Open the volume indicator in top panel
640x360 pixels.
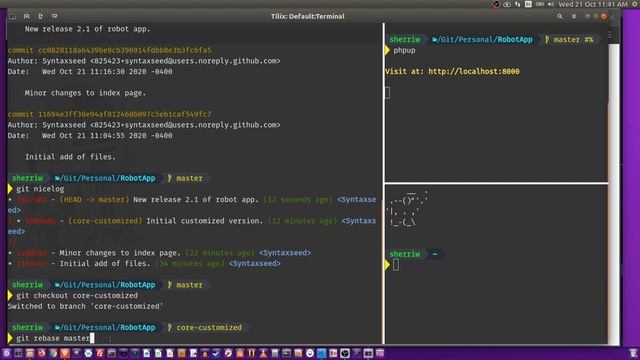coord(551,4)
